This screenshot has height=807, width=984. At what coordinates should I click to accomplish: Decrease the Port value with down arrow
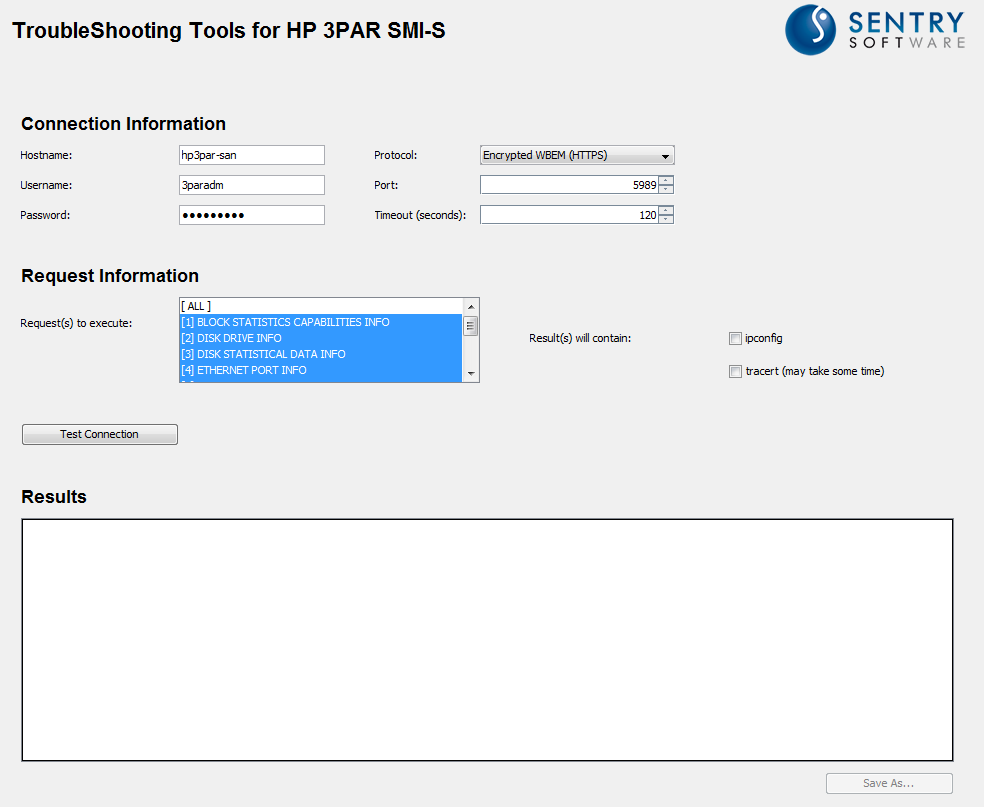tap(666, 189)
